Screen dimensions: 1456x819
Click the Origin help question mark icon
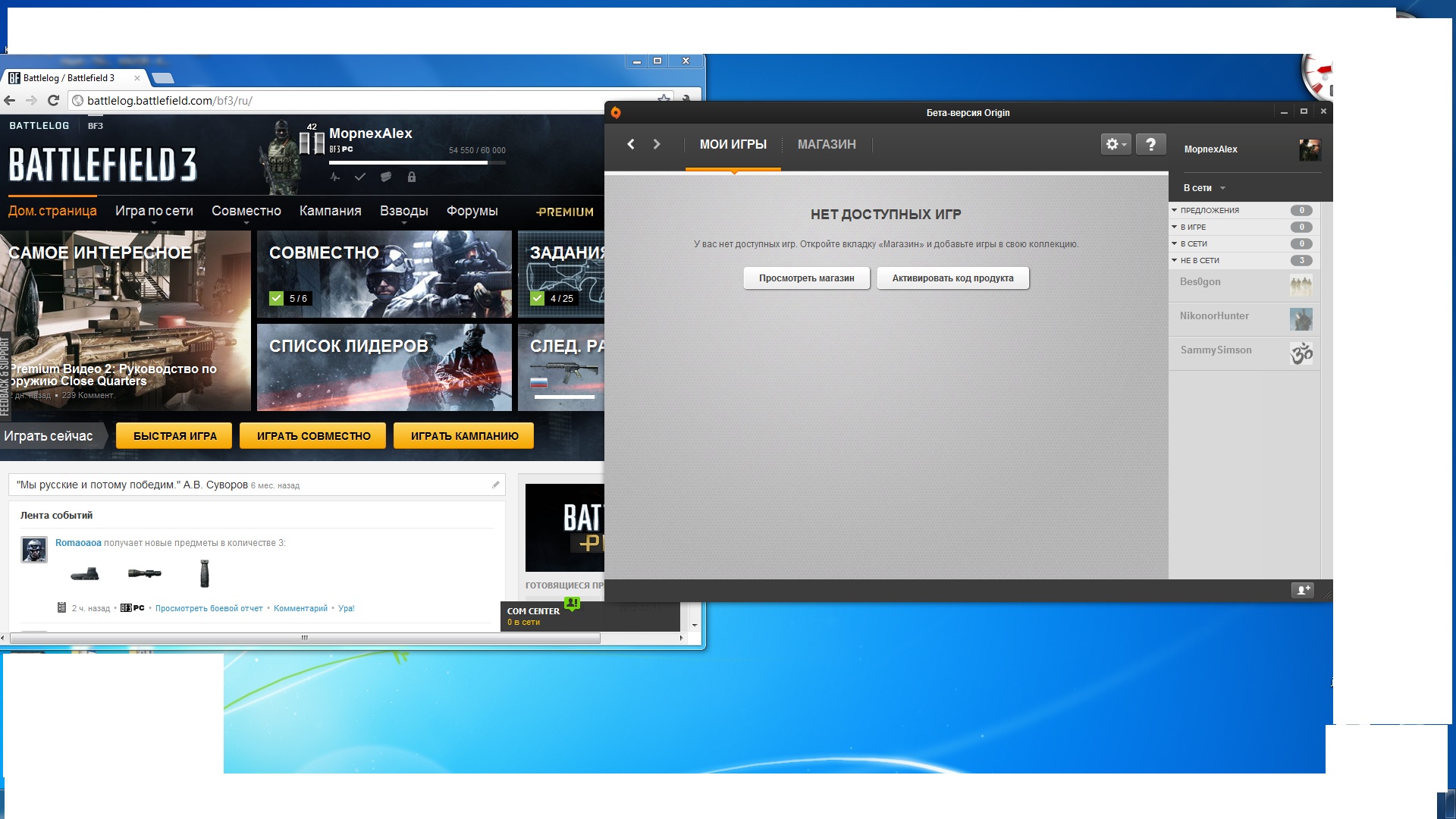[1150, 144]
